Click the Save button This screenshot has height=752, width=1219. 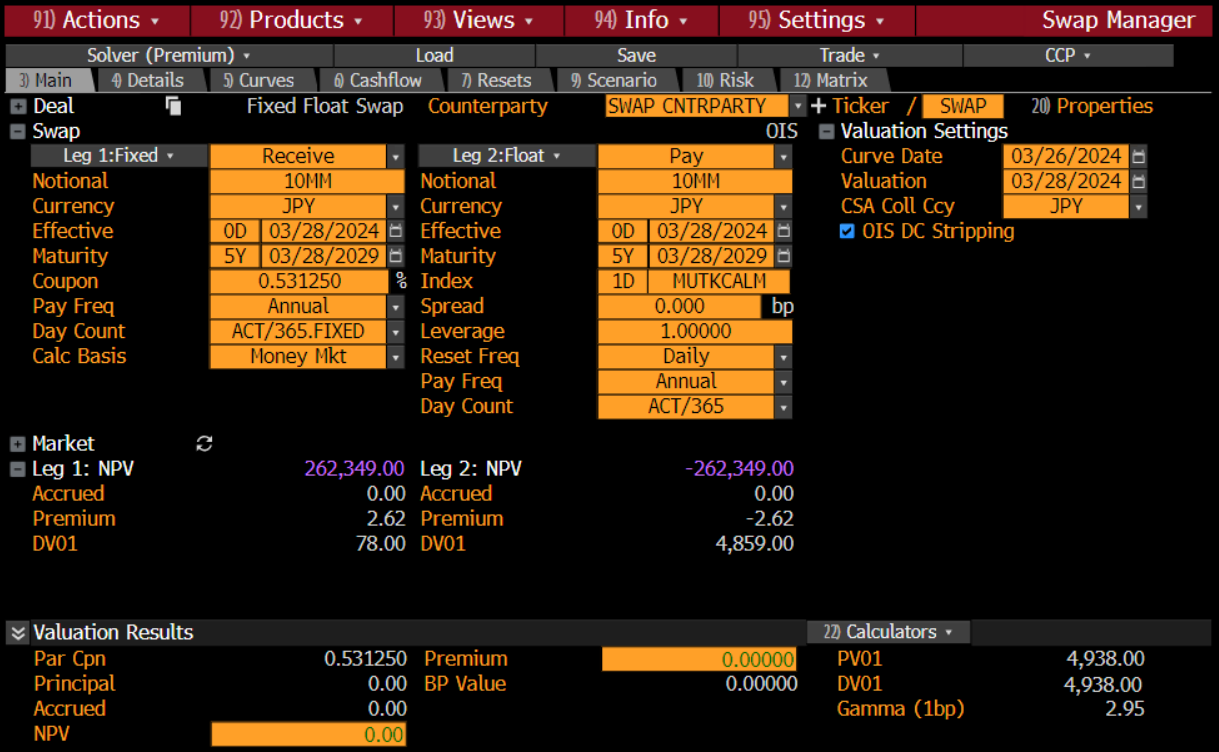point(636,55)
